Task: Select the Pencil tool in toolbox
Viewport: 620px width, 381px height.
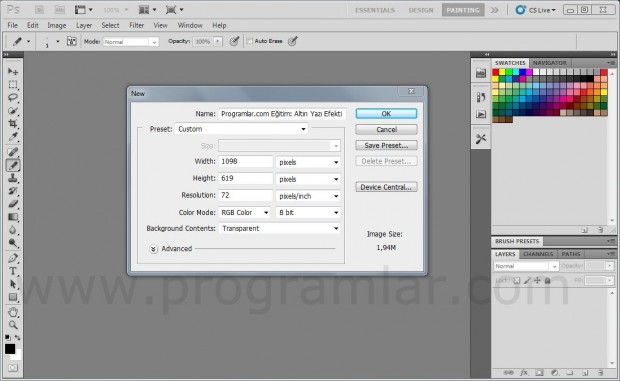Action: coord(13,165)
